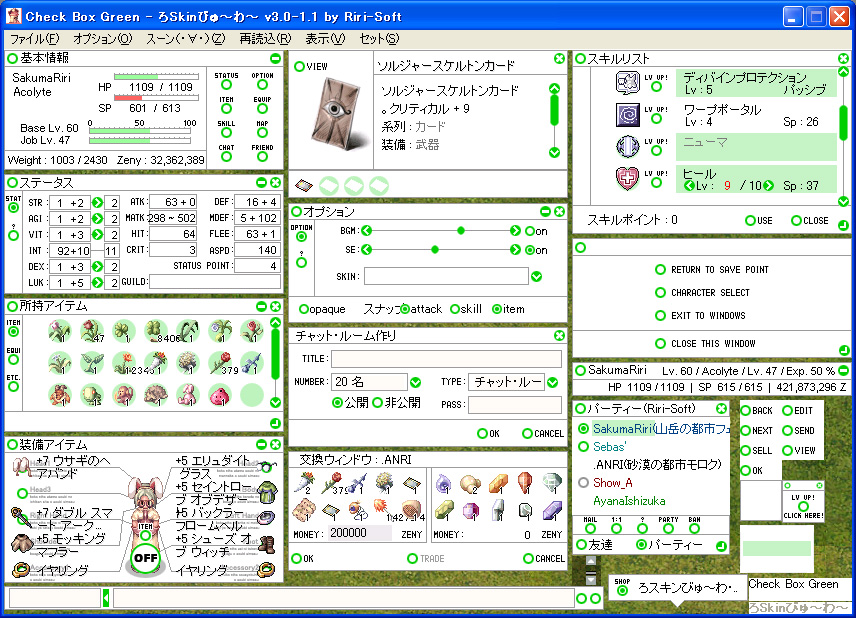Select the four-leaf clover item 8406
856x618 pixels.
[x=156, y=331]
